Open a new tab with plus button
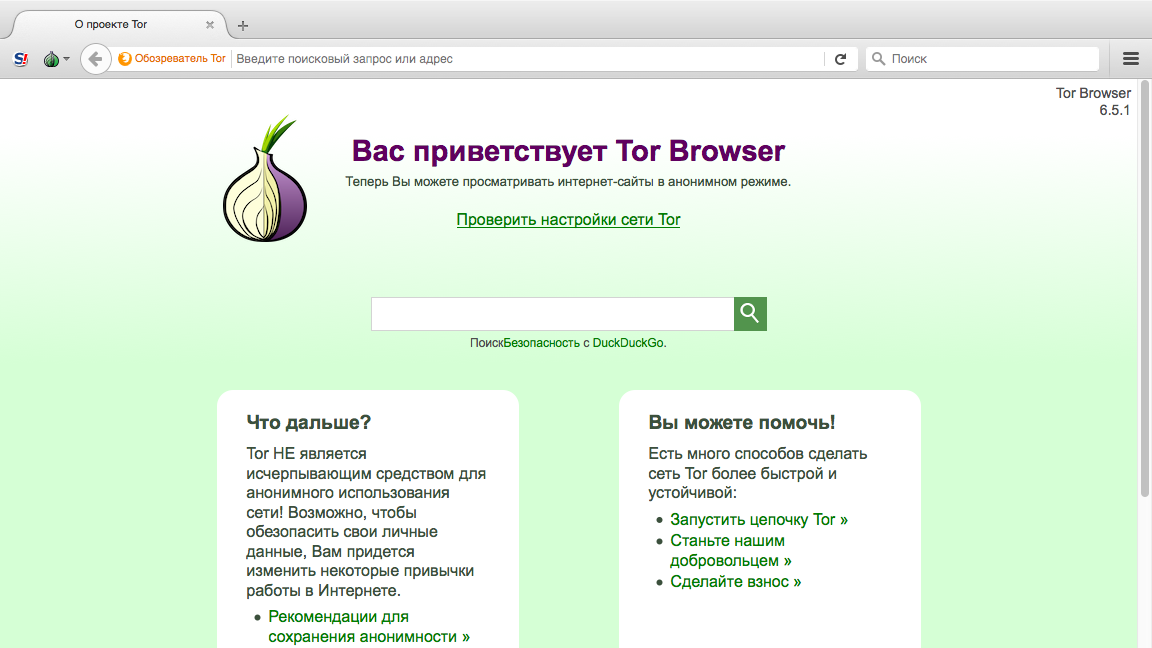This screenshot has height=648, width=1152. click(x=243, y=25)
